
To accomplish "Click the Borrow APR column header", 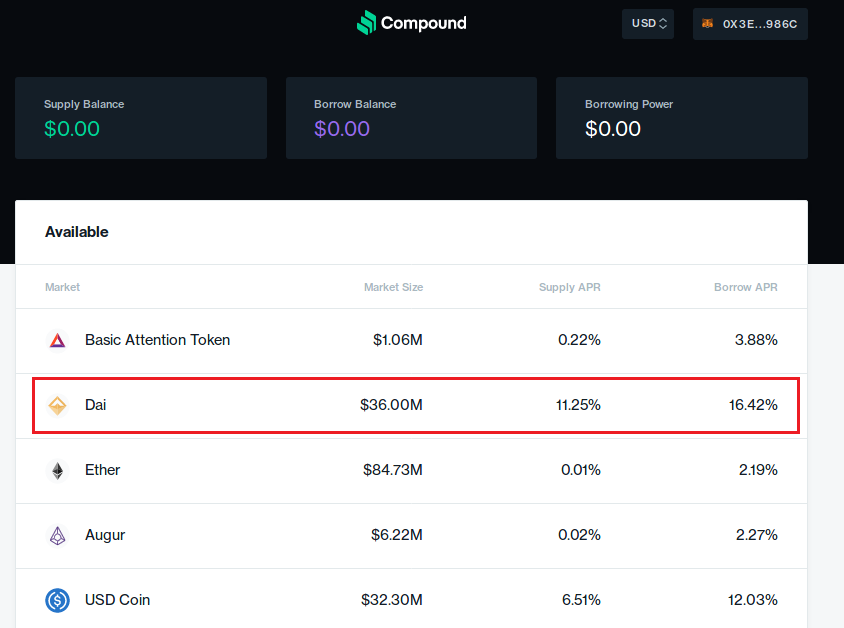I will (x=745, y=287).
